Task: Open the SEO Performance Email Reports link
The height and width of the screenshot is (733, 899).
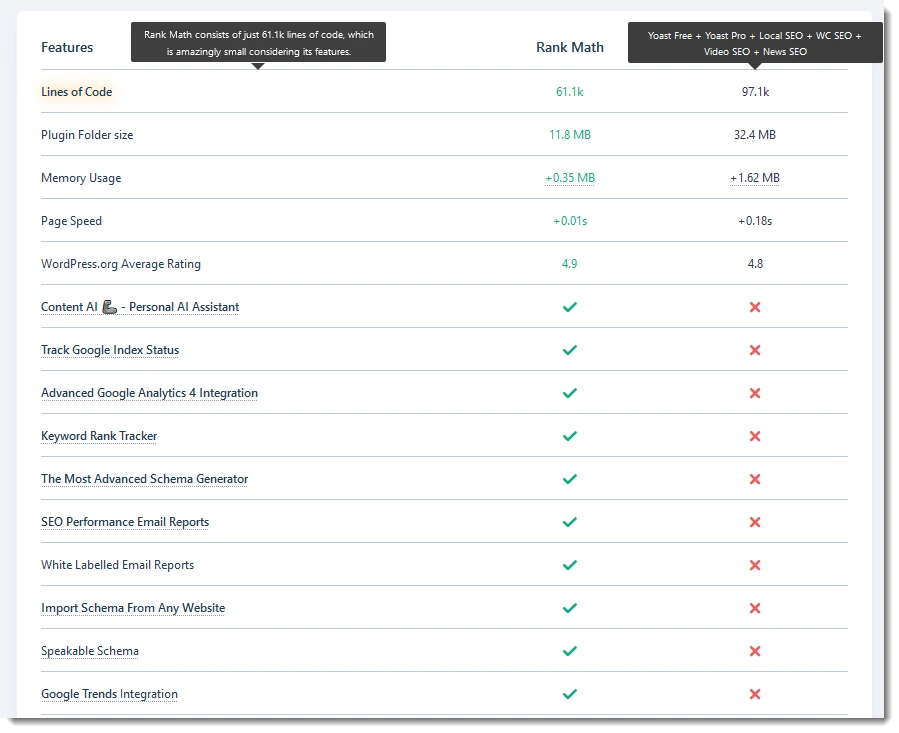Action: pos(125,522)
